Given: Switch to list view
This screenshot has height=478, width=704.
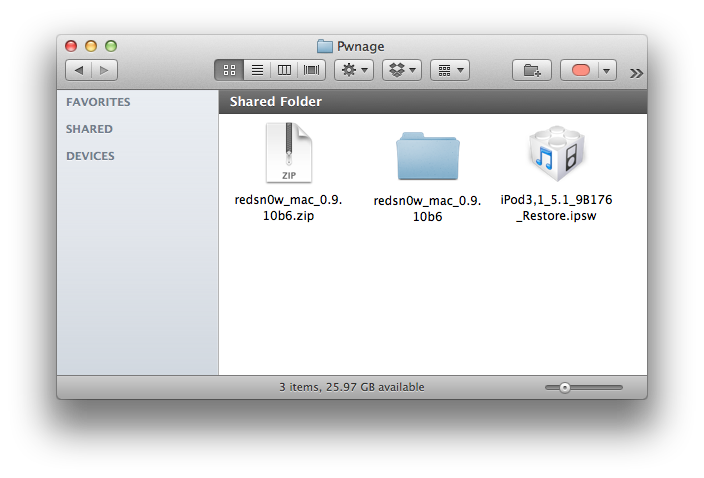Looking at the screenshot, I should [257, 70].
